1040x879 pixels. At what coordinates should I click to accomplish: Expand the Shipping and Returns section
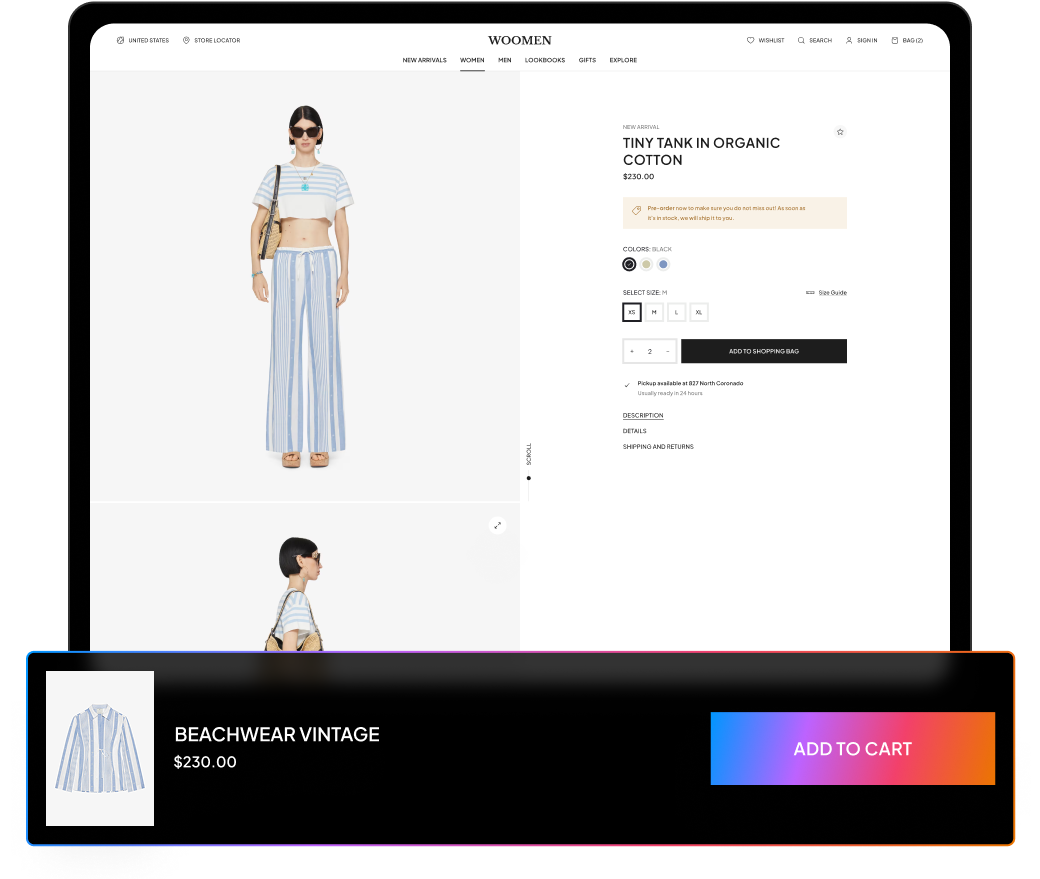pos(658,447)
